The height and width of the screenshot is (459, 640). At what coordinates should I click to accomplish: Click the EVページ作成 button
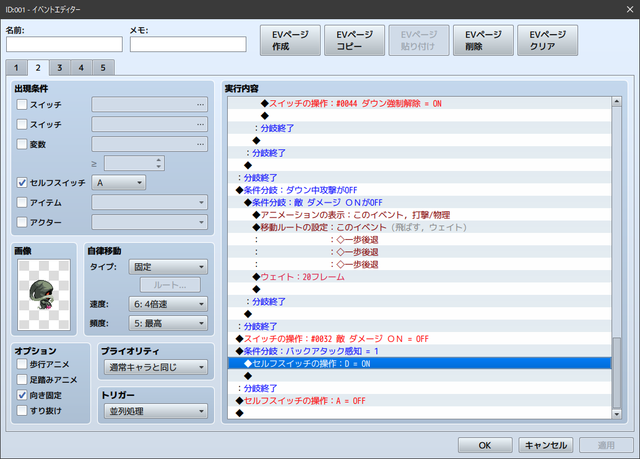(x=290, y=40)
